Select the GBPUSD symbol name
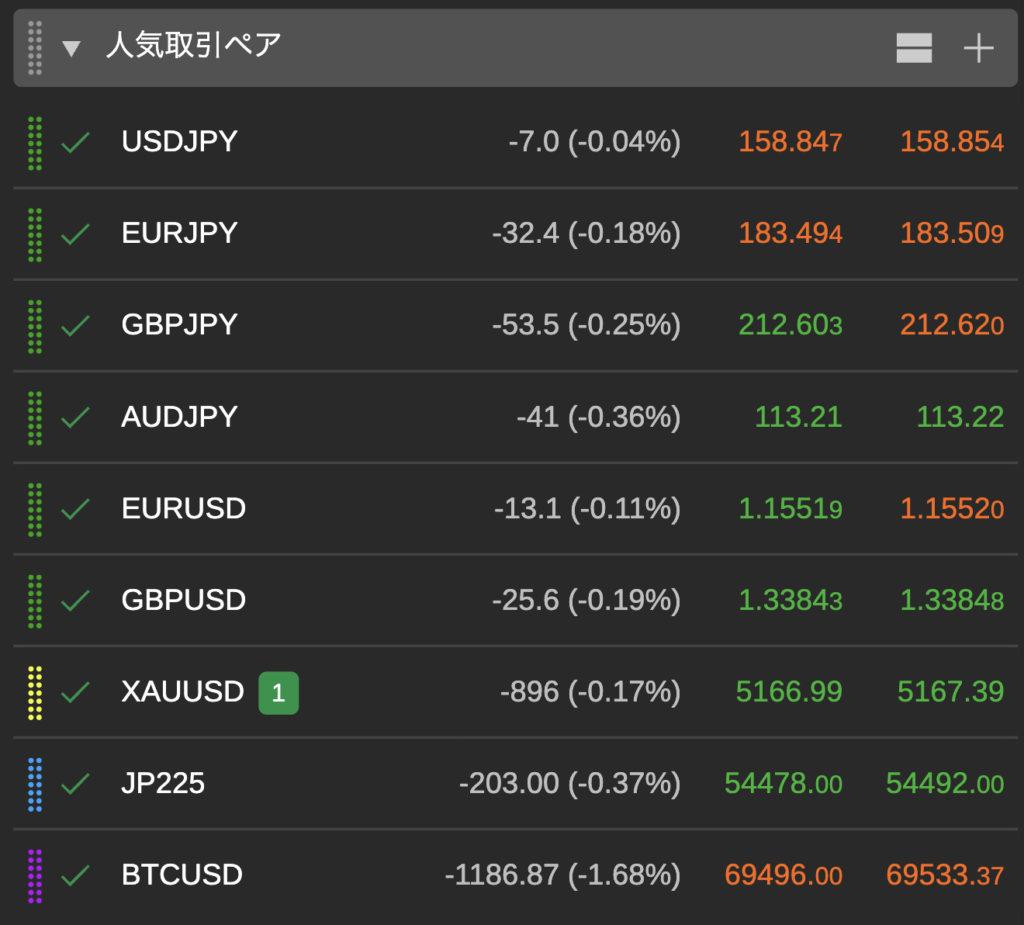The height and width of the screenshot is (925, 1024). pyautogui.click(x=183, y=600)
